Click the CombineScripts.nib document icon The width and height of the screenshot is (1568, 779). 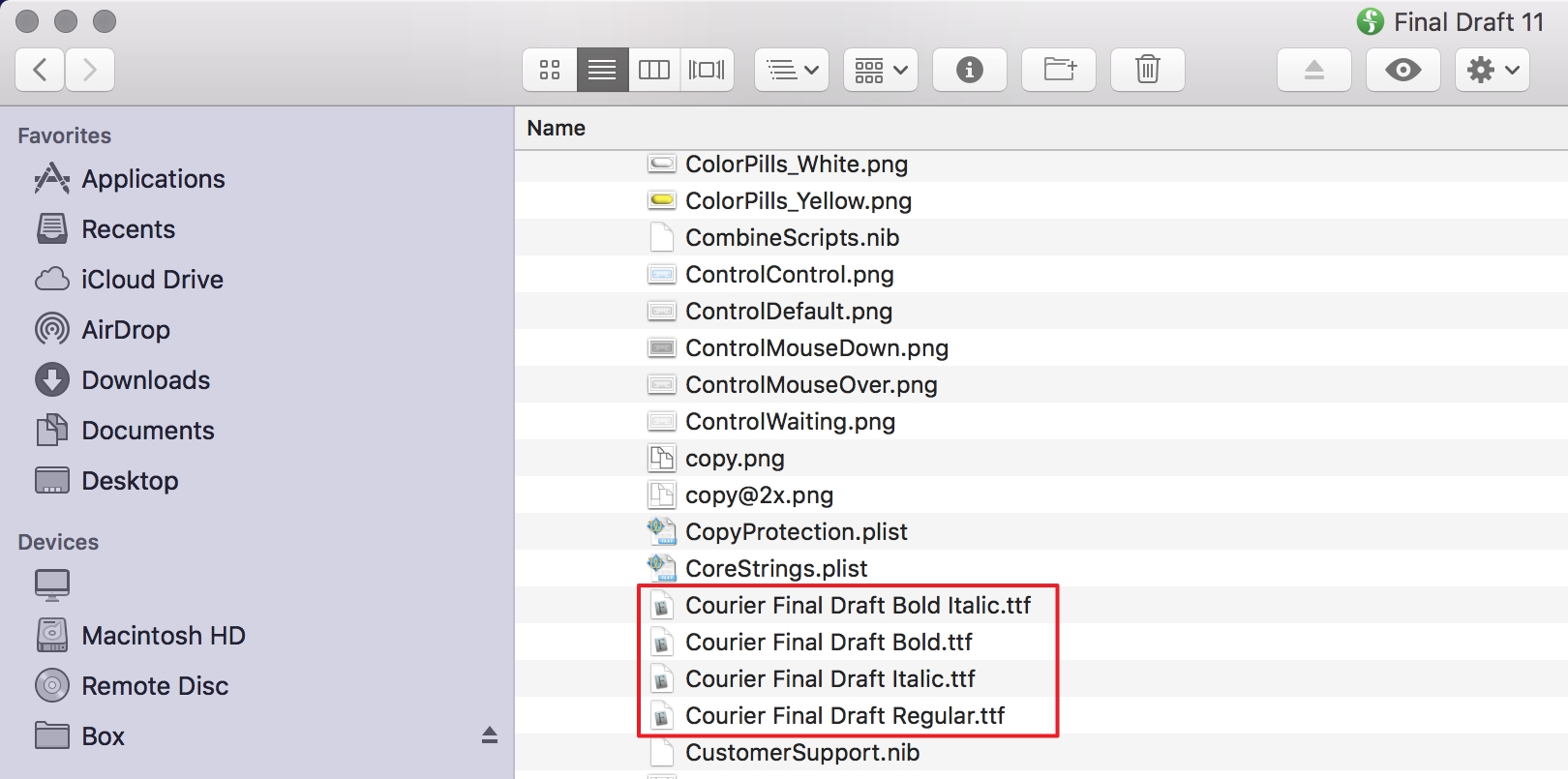(662, 237)
